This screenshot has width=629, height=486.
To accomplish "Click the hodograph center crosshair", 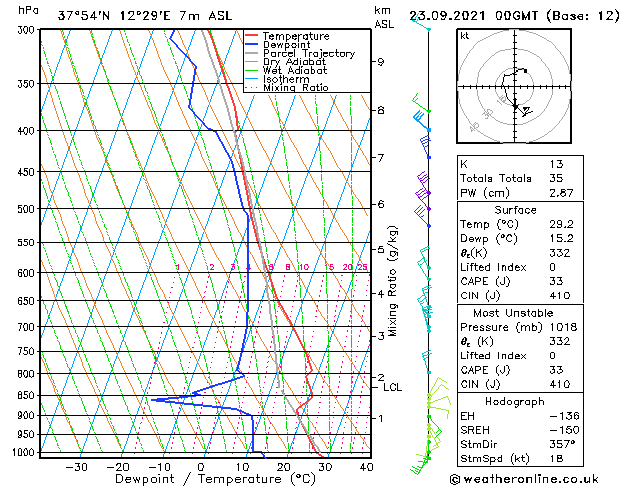I will click(515, 87).
